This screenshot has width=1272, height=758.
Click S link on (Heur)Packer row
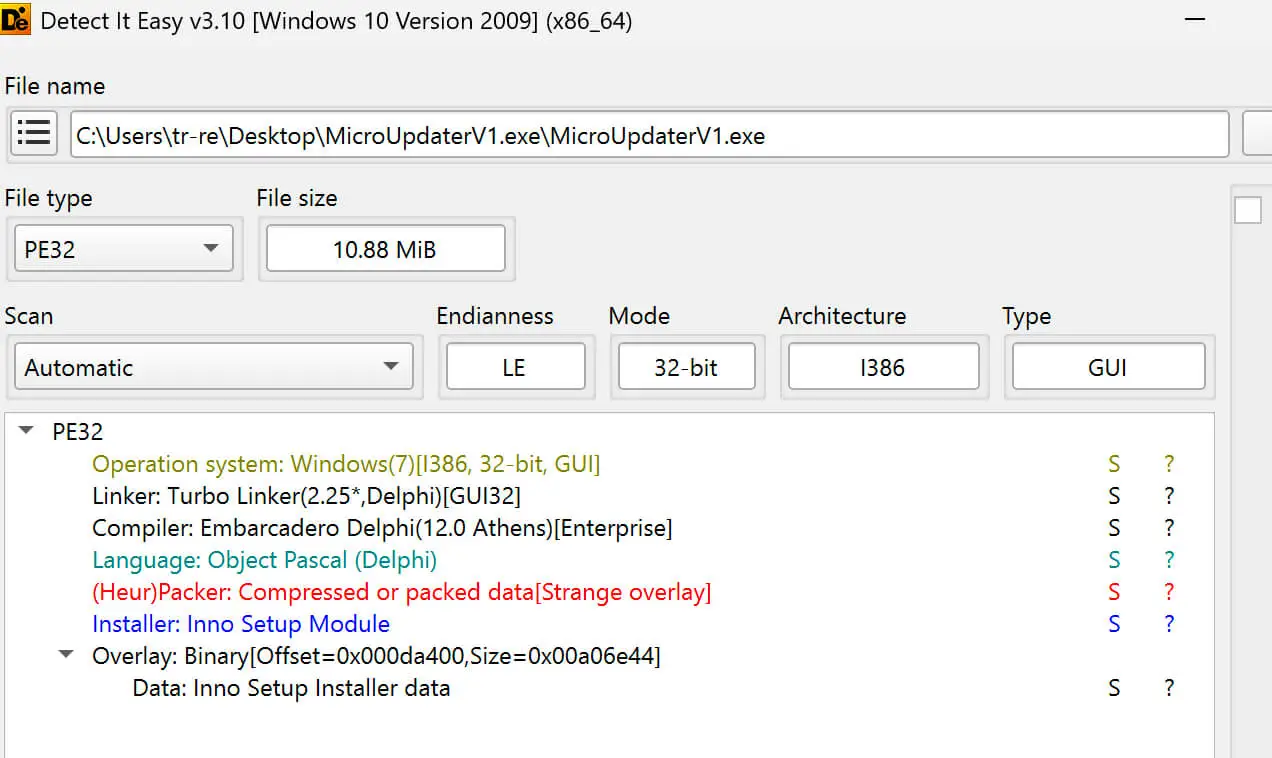click(x=1114, y=592)
